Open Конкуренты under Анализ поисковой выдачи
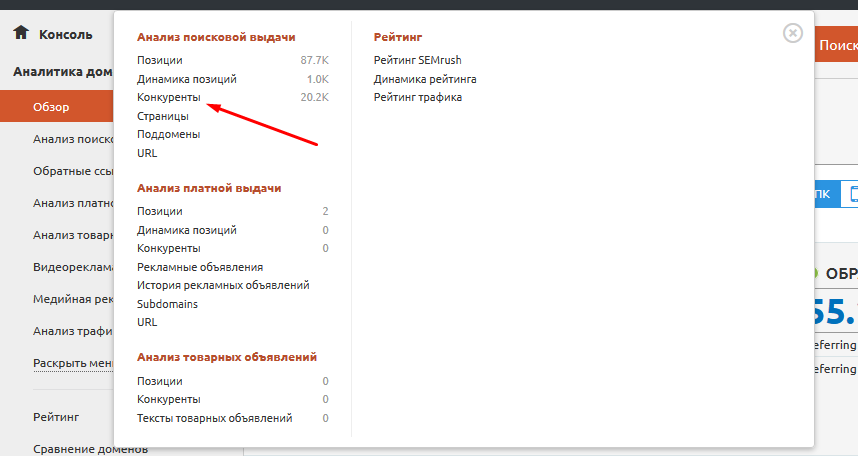This screenshot has height=456, width=858. coord(169,97)
